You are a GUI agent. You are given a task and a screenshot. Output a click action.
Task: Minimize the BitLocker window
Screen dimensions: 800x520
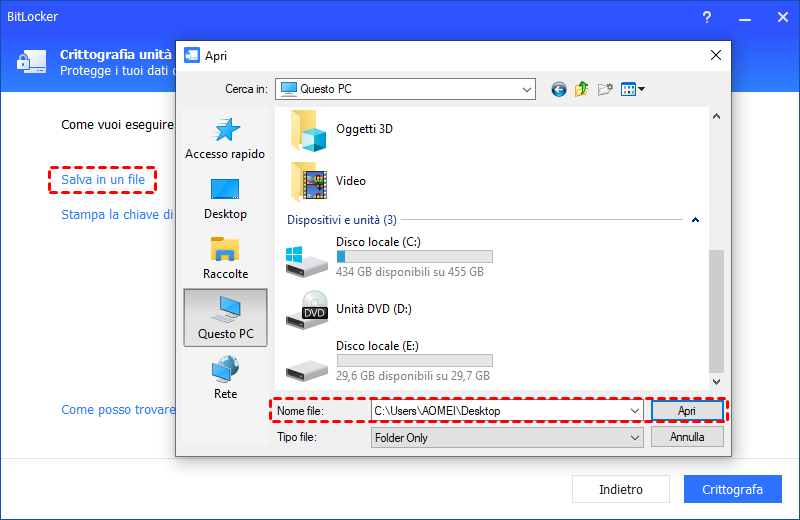click(x=745, y=17)
